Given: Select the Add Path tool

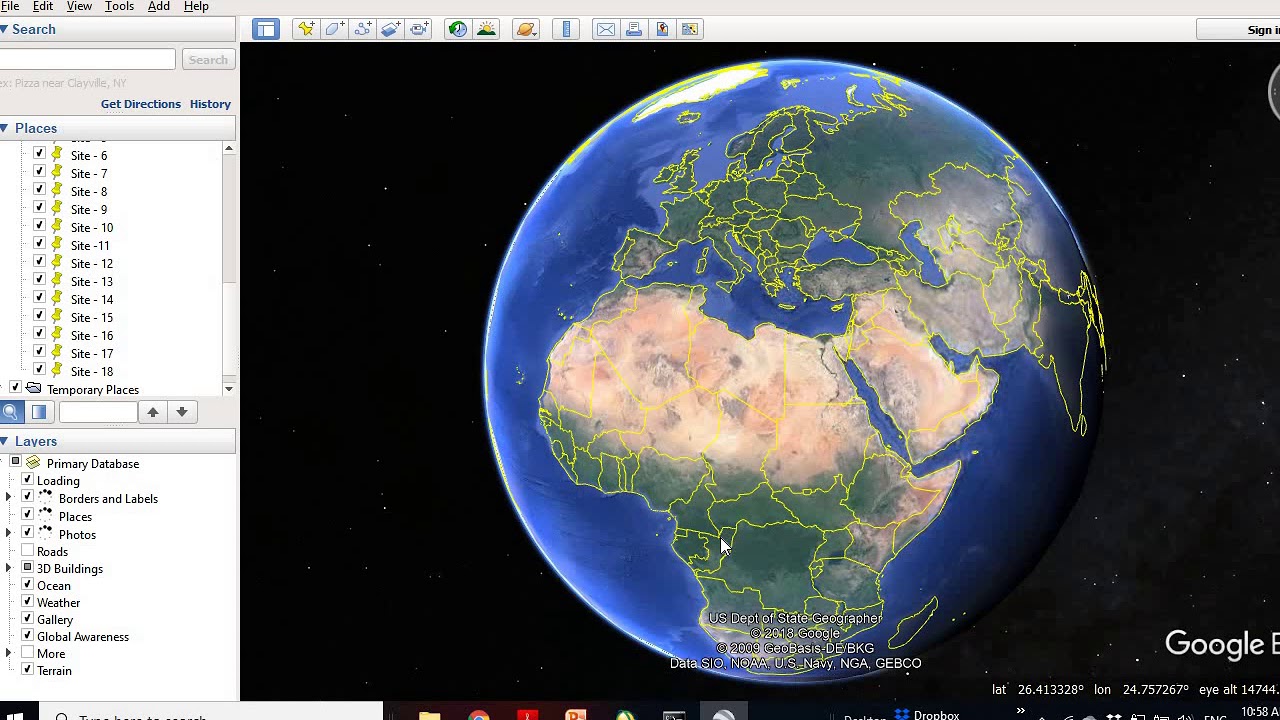Looking at the screenshot, I should click(362, 29).
